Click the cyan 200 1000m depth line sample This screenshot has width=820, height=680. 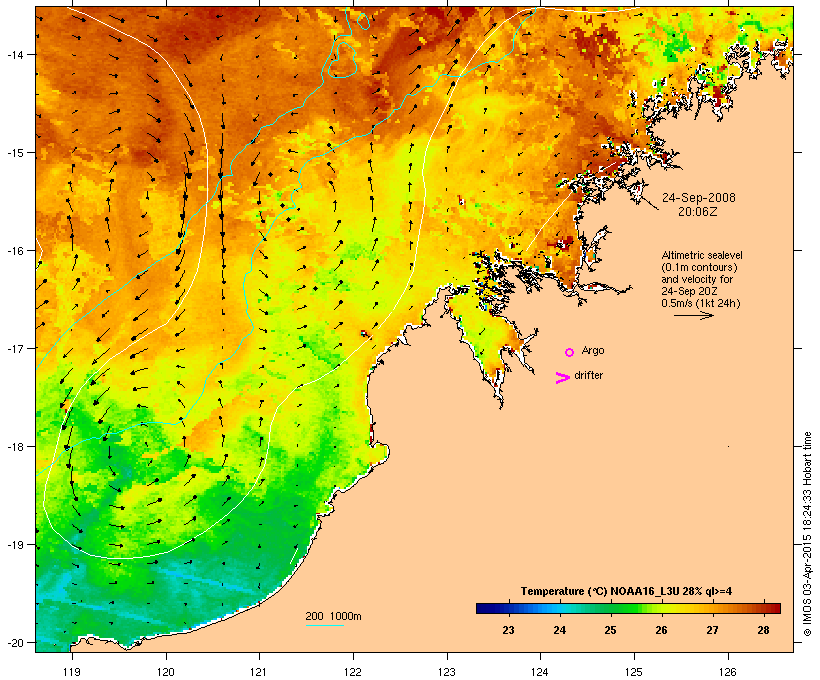tap(325, 625)
